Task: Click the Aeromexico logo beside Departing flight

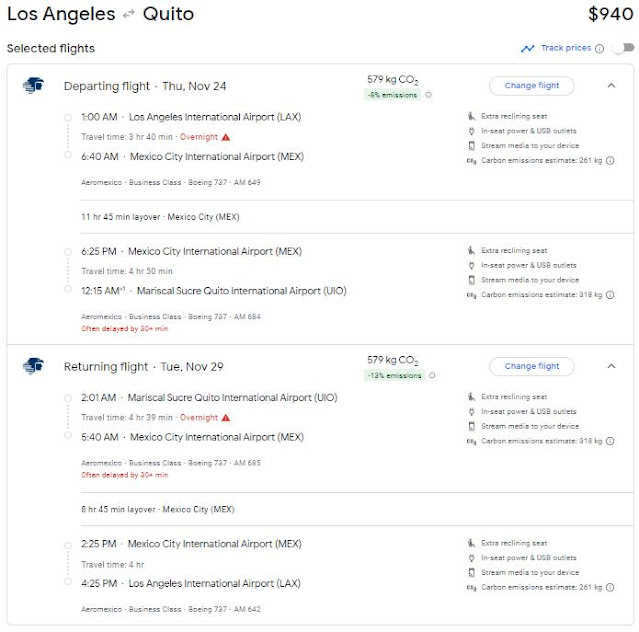Action: point(33,86)
